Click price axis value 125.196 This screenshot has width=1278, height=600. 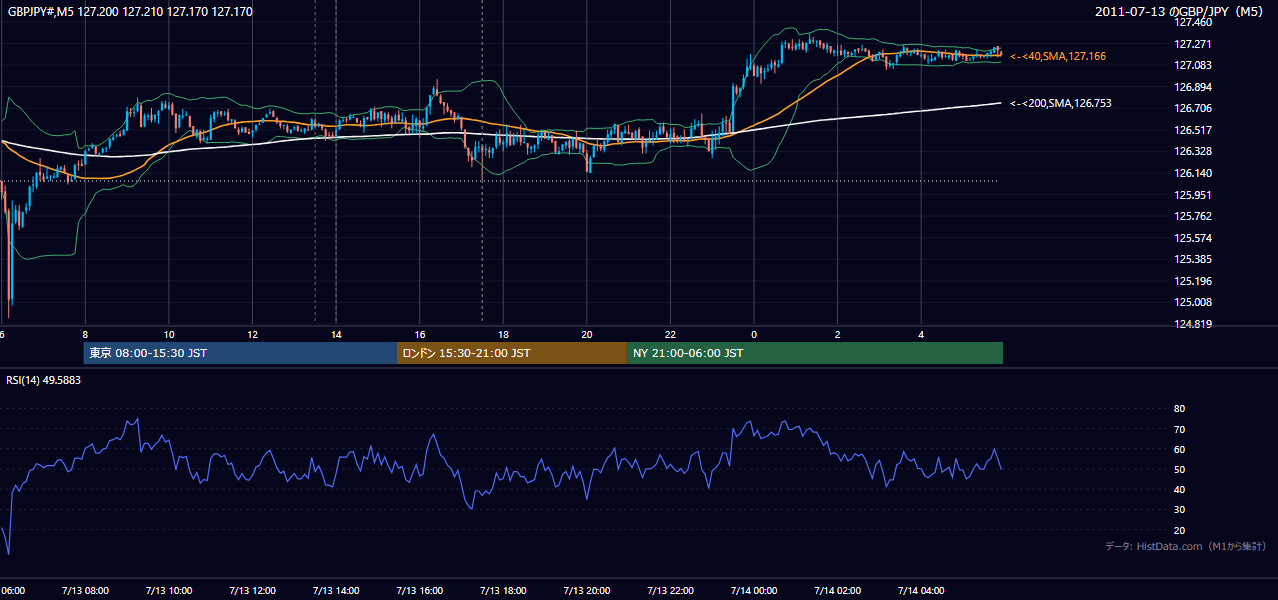[x=1193, y=281]
